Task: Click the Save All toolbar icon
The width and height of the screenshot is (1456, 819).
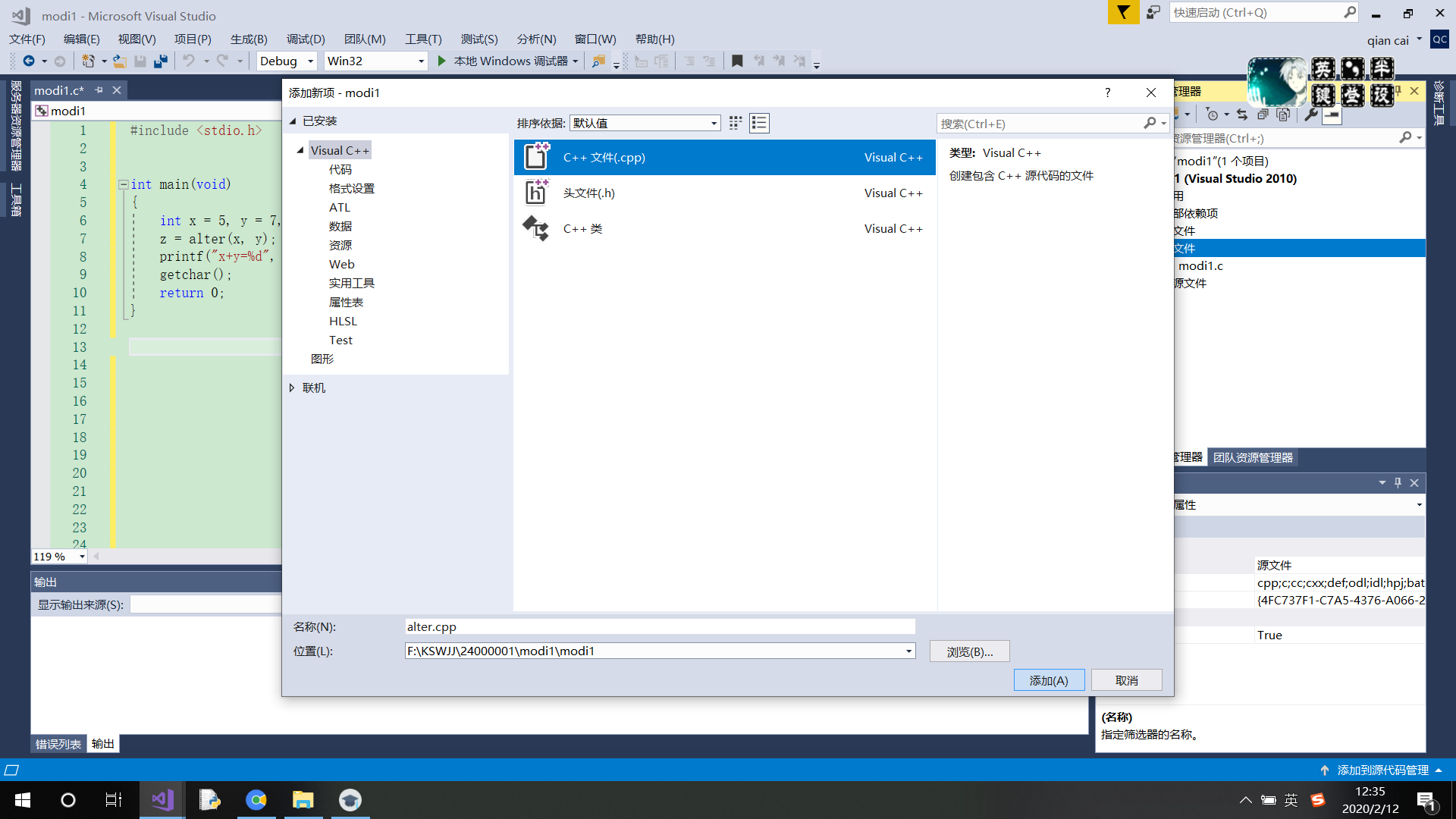Action: pyautogui.click(x=160, y=61)
